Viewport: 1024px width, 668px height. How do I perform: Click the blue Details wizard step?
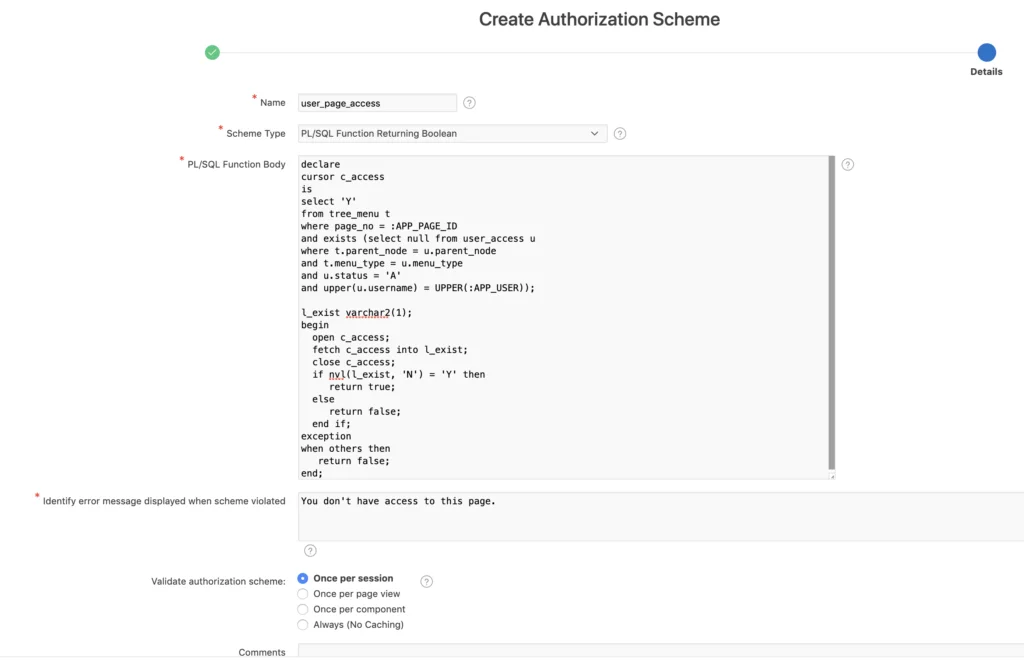pyautogui.click(x=986, y=52)
